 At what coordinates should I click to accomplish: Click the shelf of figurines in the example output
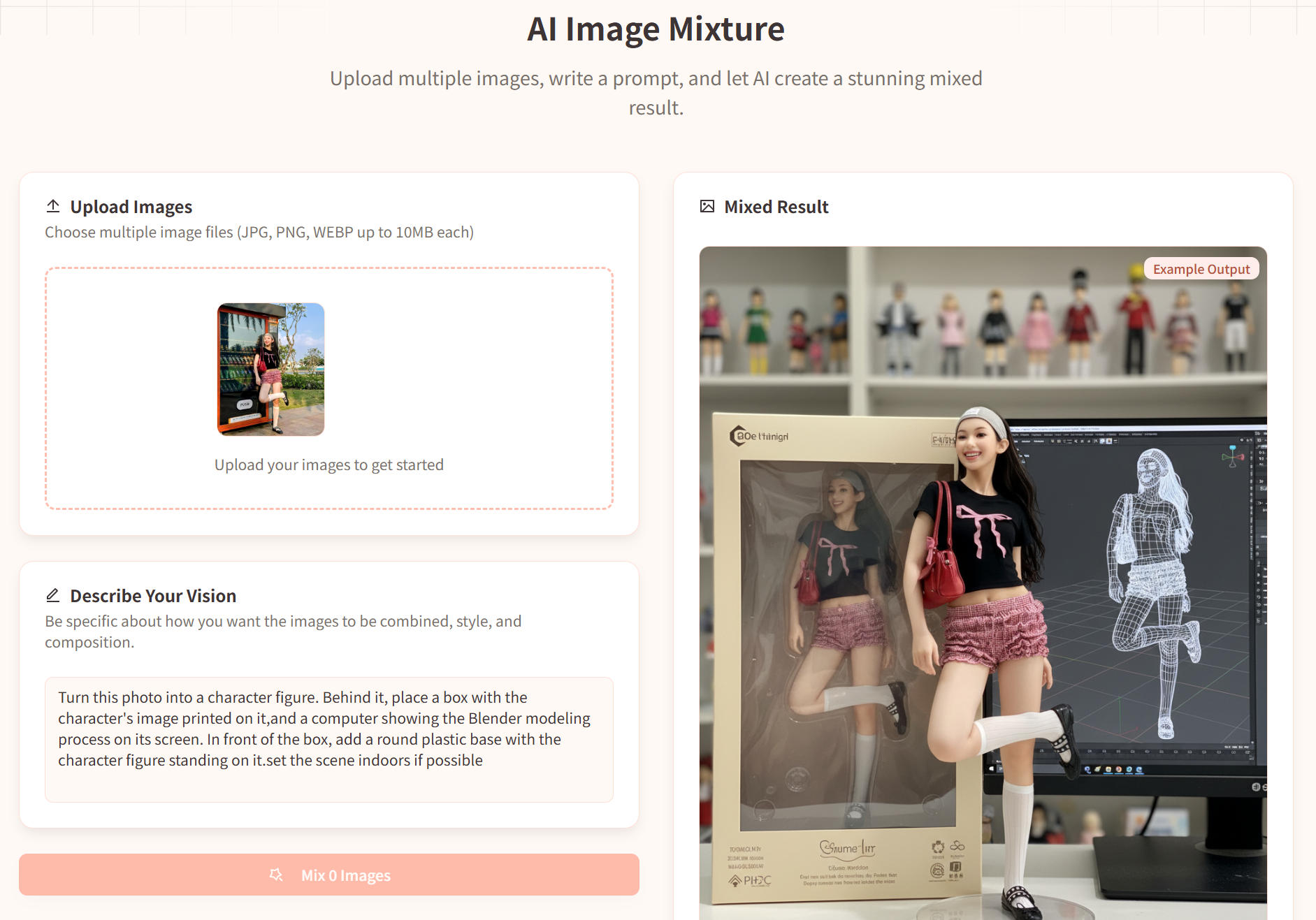(978, 328)
